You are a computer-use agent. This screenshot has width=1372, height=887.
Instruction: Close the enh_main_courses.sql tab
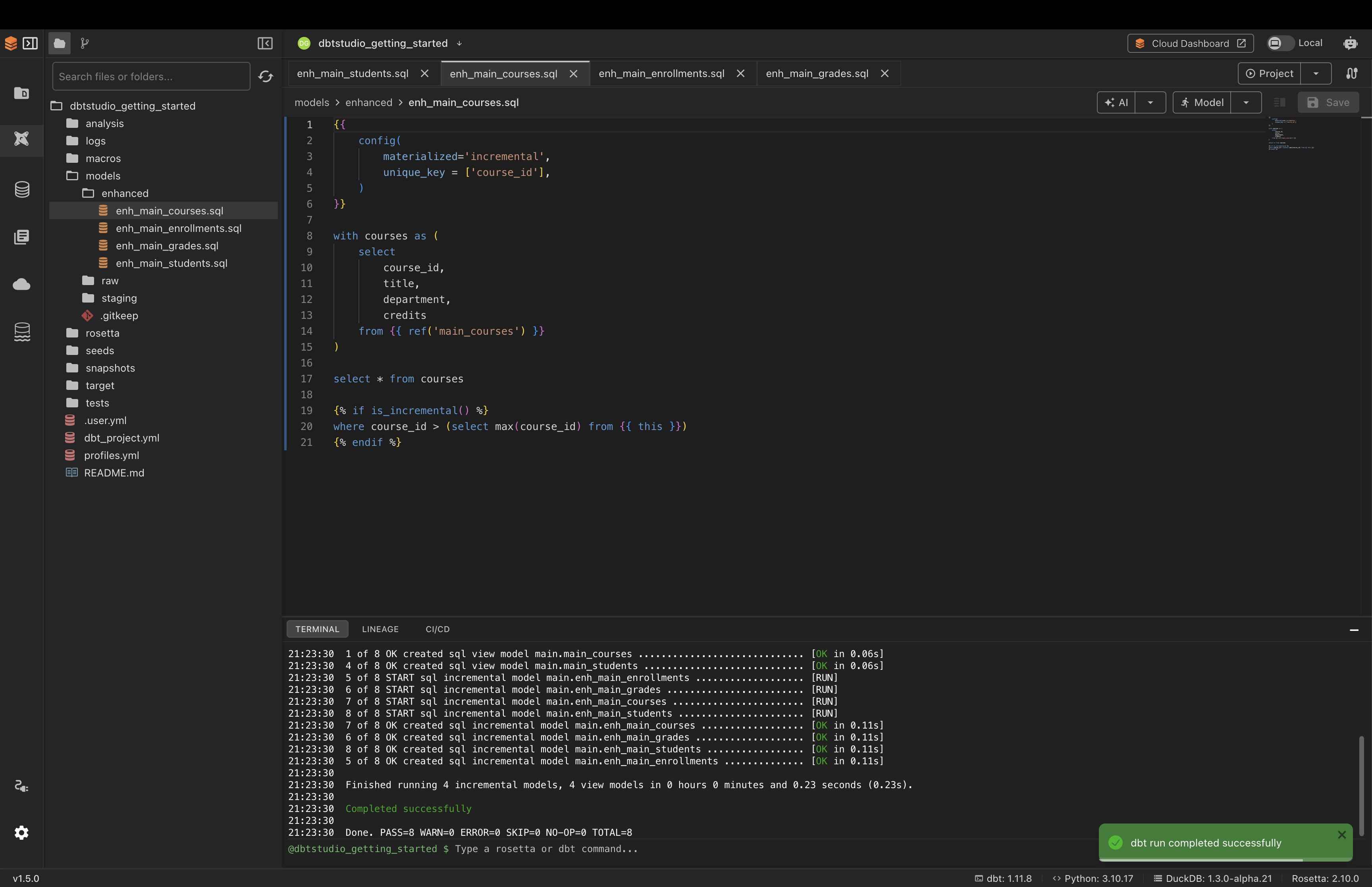pyautogui.click(x=573, y=74)
